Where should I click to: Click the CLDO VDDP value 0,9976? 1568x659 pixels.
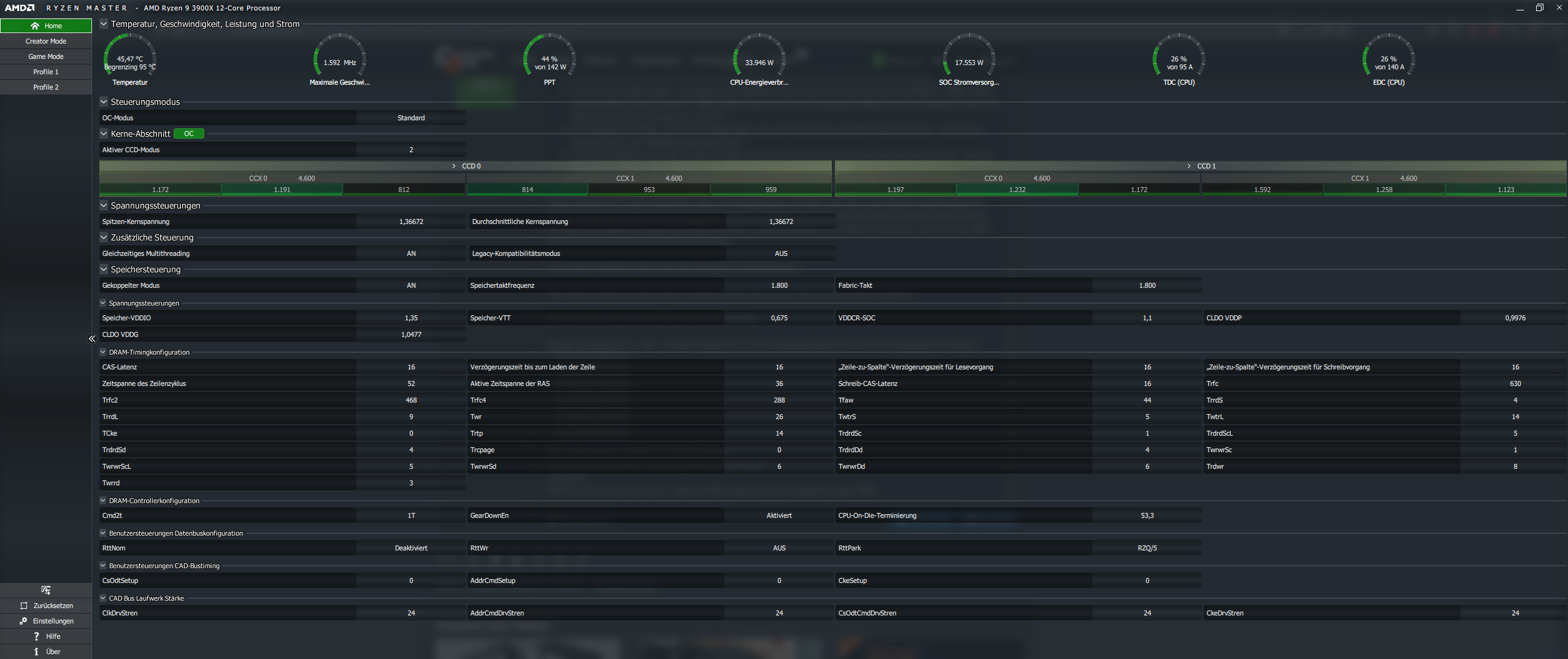point(1515,318)
